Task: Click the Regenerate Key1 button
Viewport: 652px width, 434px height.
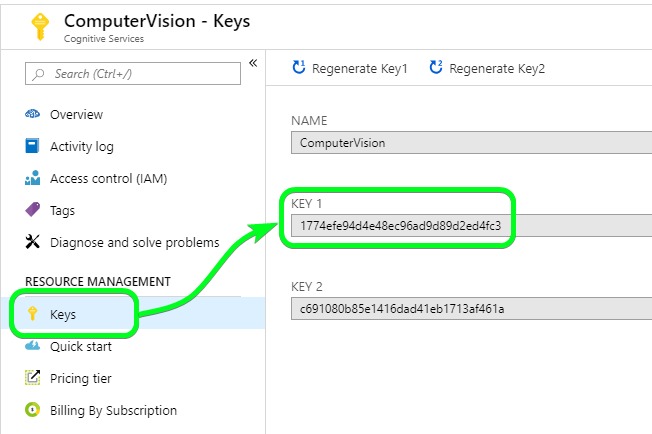Action: click(x=350, y=68)
